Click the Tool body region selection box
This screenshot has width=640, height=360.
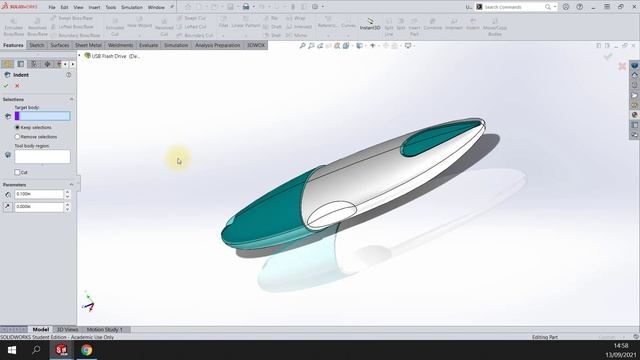(x=42, y=157)
